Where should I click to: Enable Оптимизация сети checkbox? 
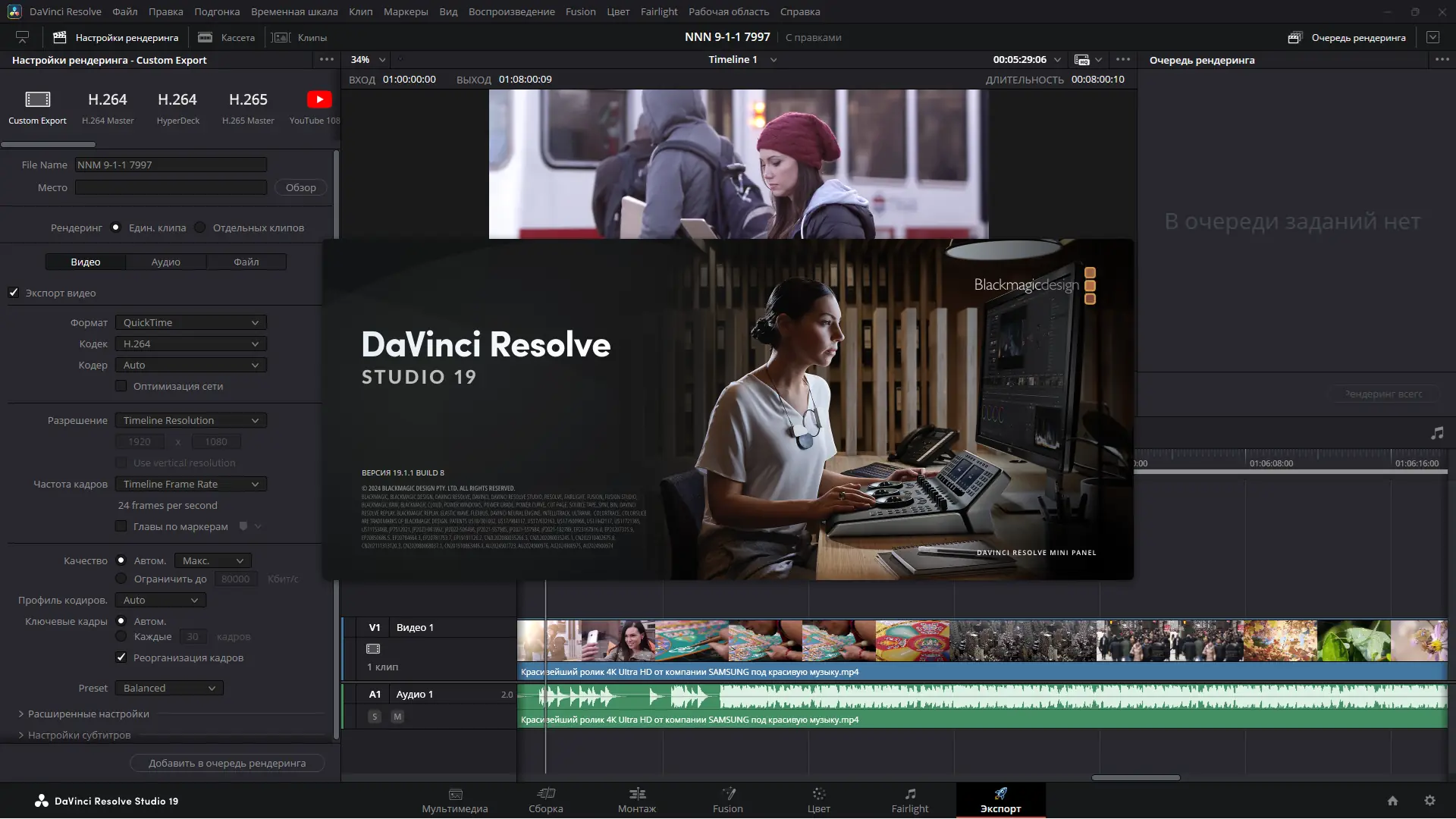coord(121,386)
